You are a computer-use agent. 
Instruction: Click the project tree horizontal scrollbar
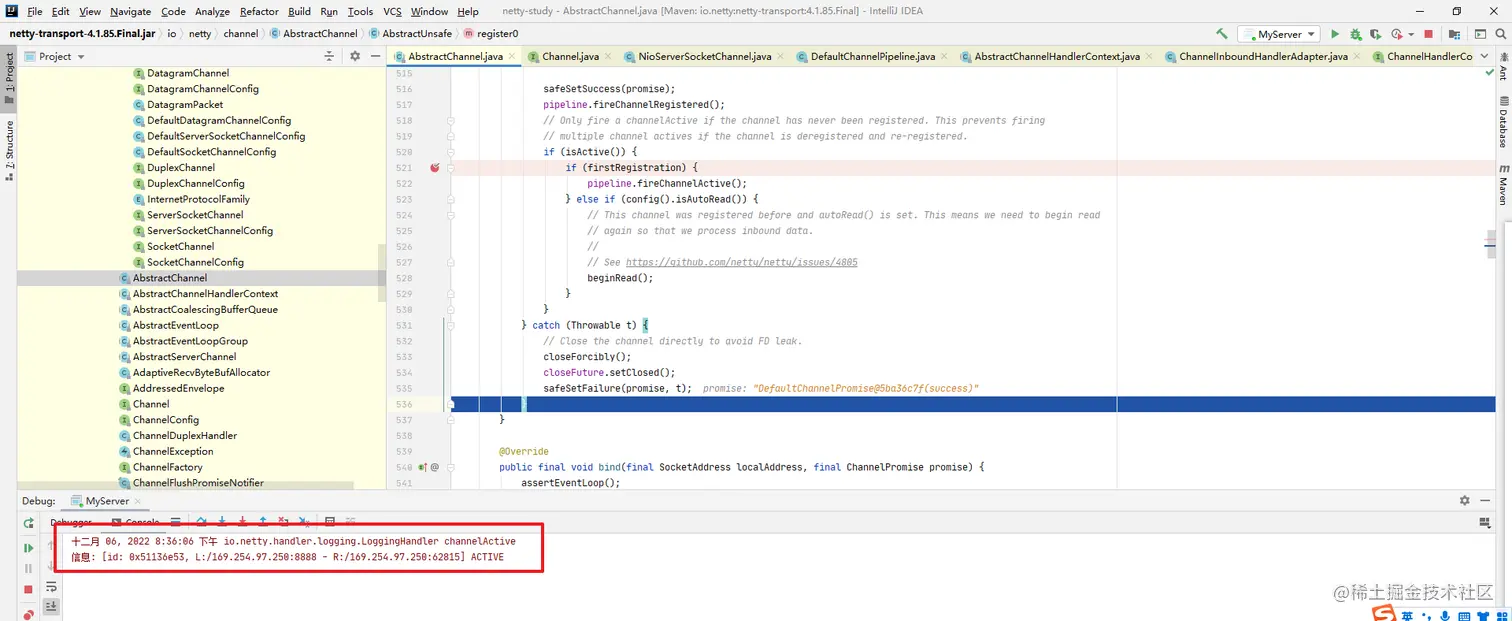coord(186,486)
